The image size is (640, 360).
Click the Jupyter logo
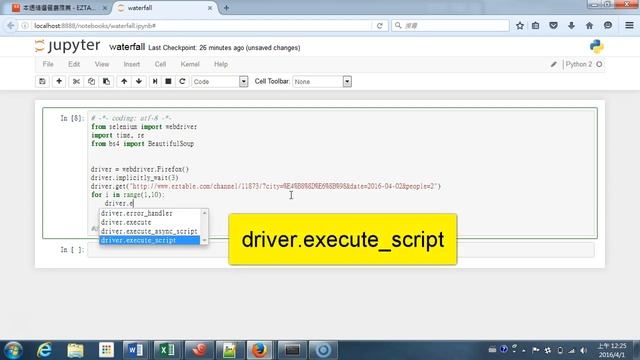(x=67, y=46)
